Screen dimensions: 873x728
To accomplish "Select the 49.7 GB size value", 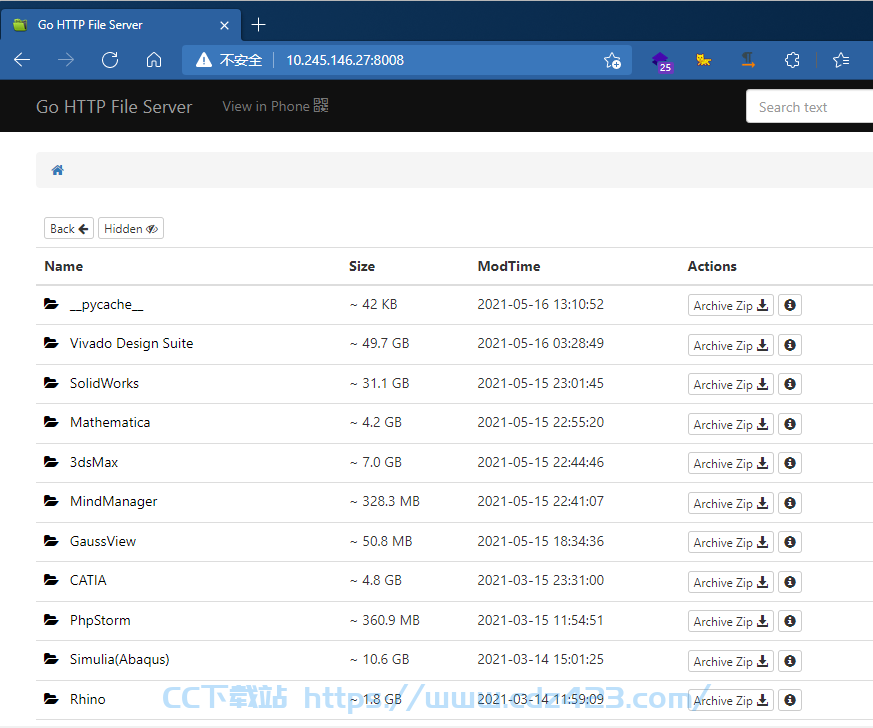I will 380,343.
